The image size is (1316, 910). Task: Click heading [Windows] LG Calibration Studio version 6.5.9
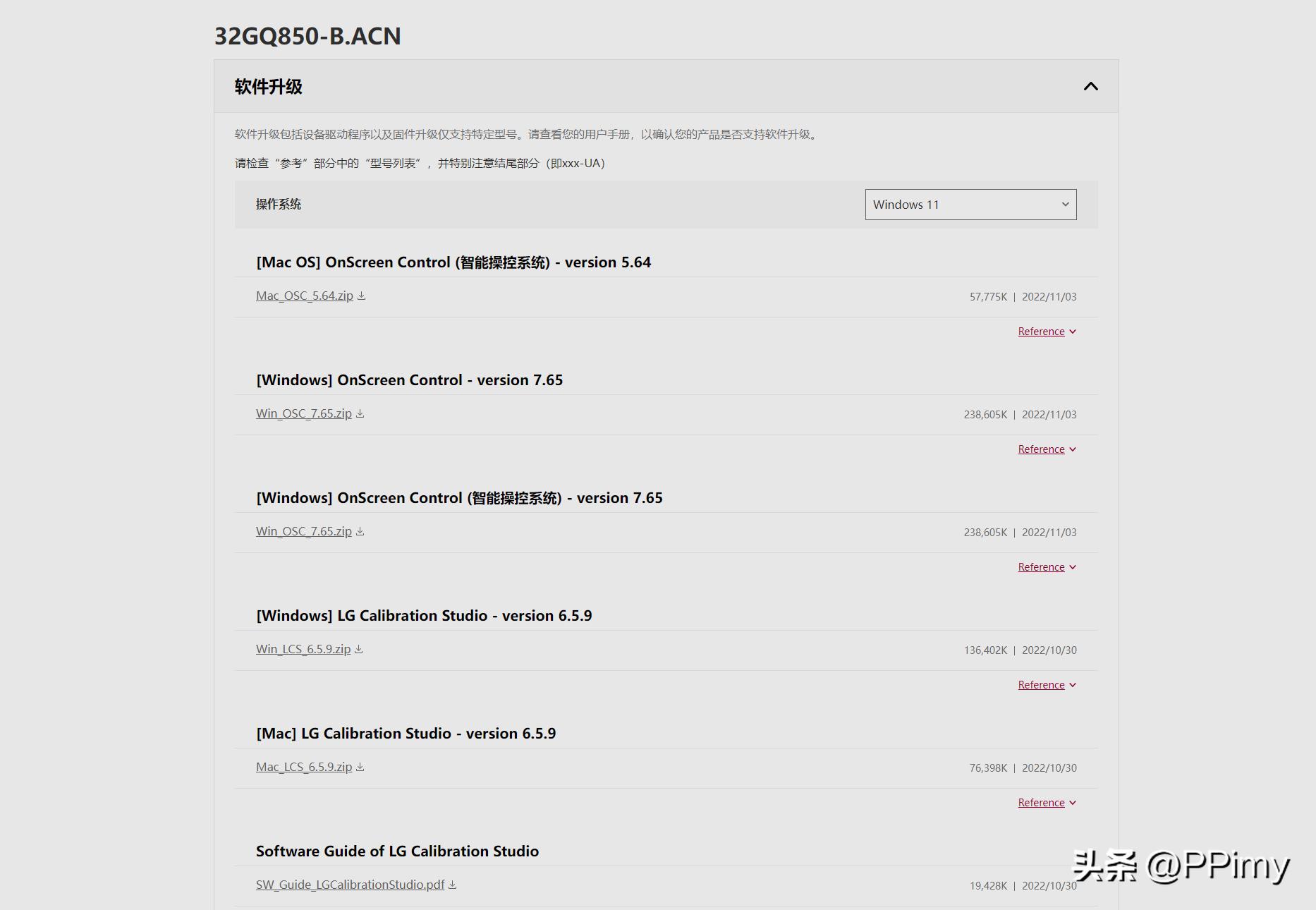pos(424,616)
